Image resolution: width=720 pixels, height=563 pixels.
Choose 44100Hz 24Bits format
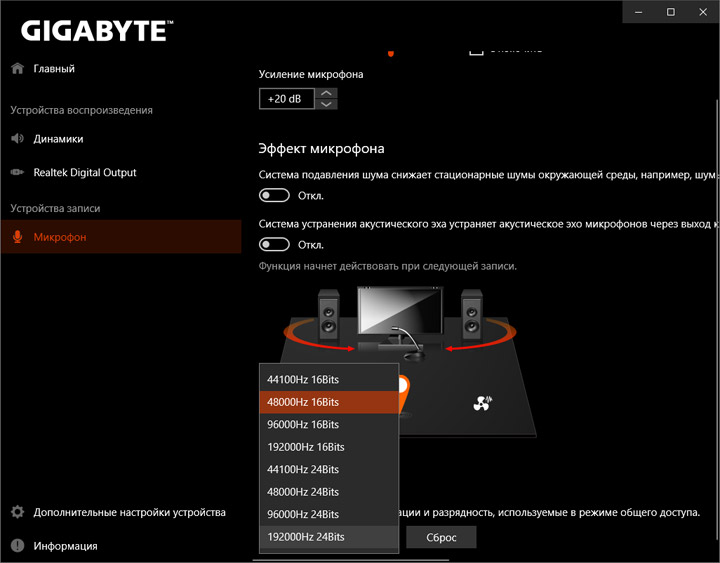(x=329, y=469)
